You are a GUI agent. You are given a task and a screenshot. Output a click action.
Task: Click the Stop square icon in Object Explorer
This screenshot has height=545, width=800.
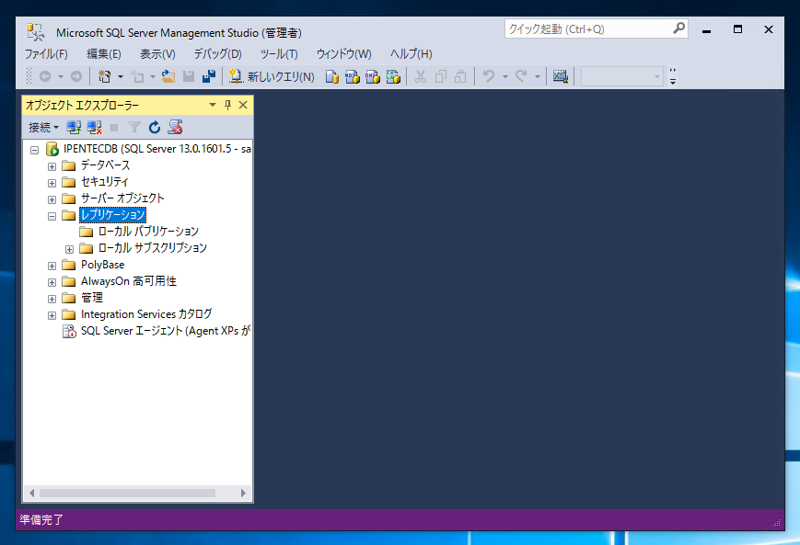click(x=114, y=128)
